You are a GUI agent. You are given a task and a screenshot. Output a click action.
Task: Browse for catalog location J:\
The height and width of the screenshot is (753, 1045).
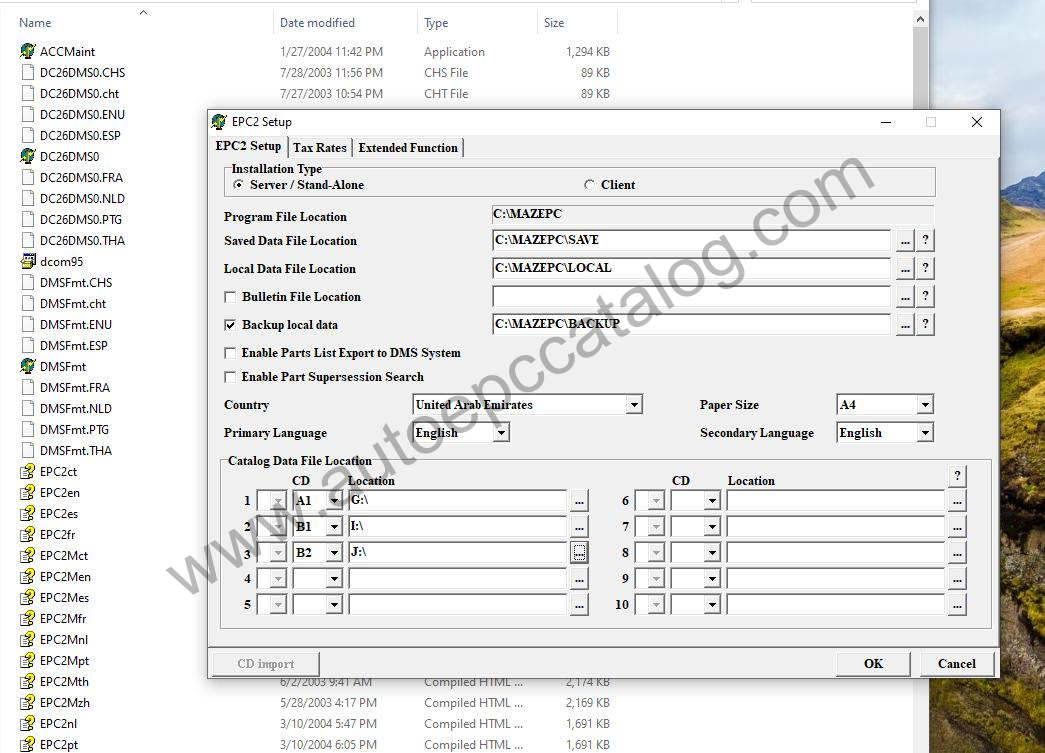pos(579,552)
